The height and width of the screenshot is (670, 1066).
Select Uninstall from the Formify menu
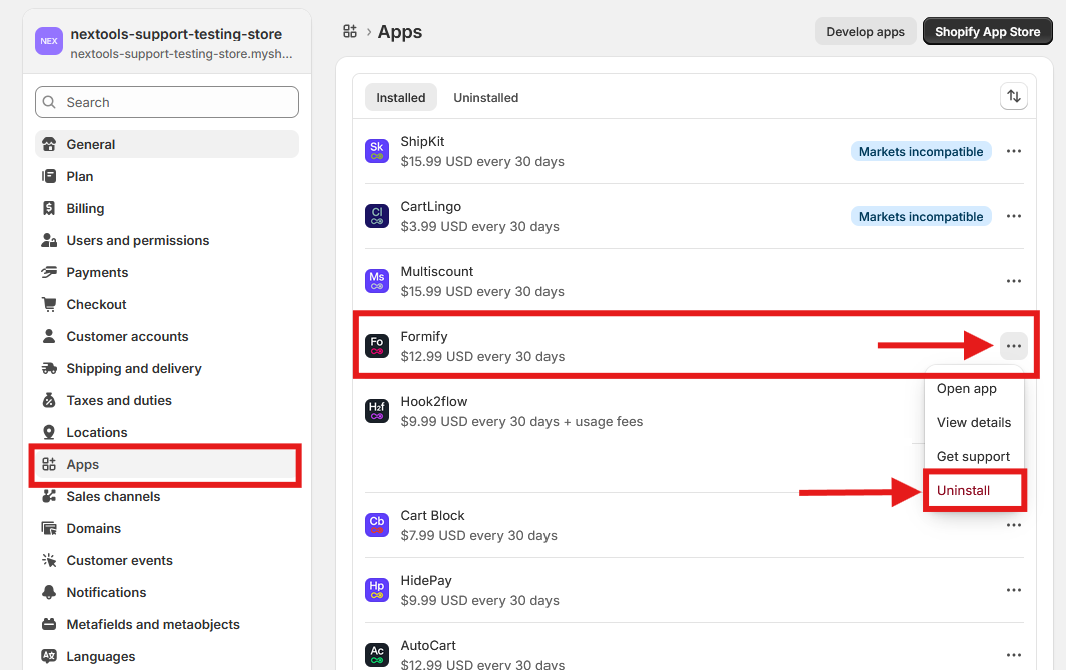point(964,491)
